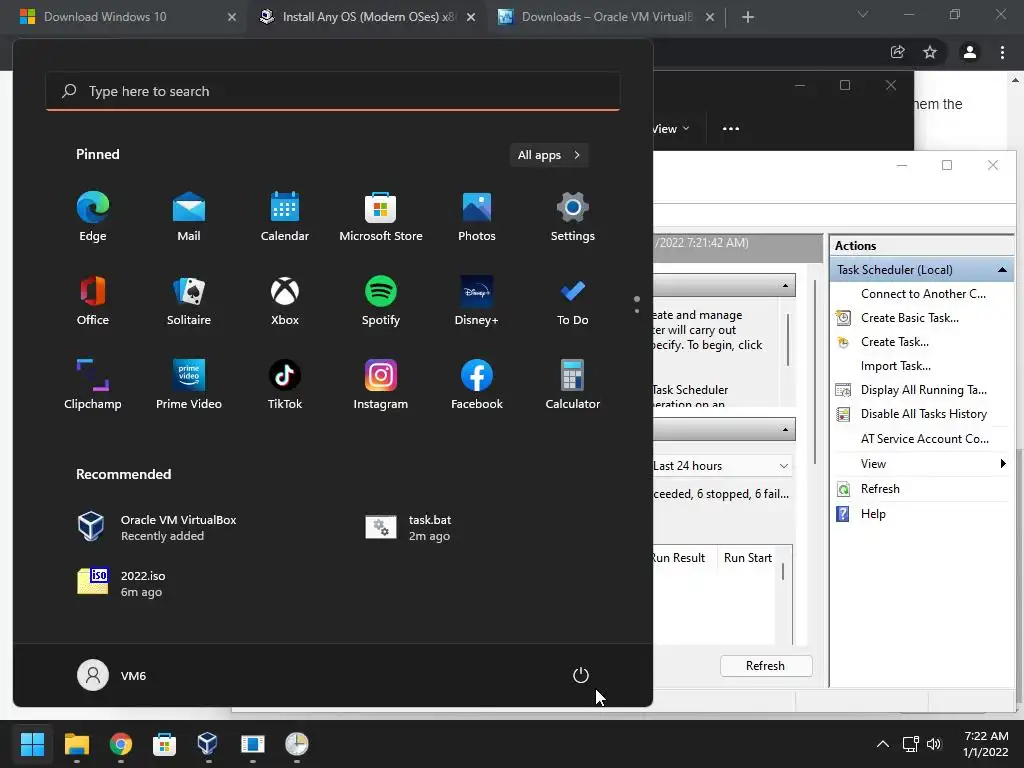This screenshot has width=1024, height=768.
Task: Switch to Chrome on the taskbar
Action: coord(121,744)
